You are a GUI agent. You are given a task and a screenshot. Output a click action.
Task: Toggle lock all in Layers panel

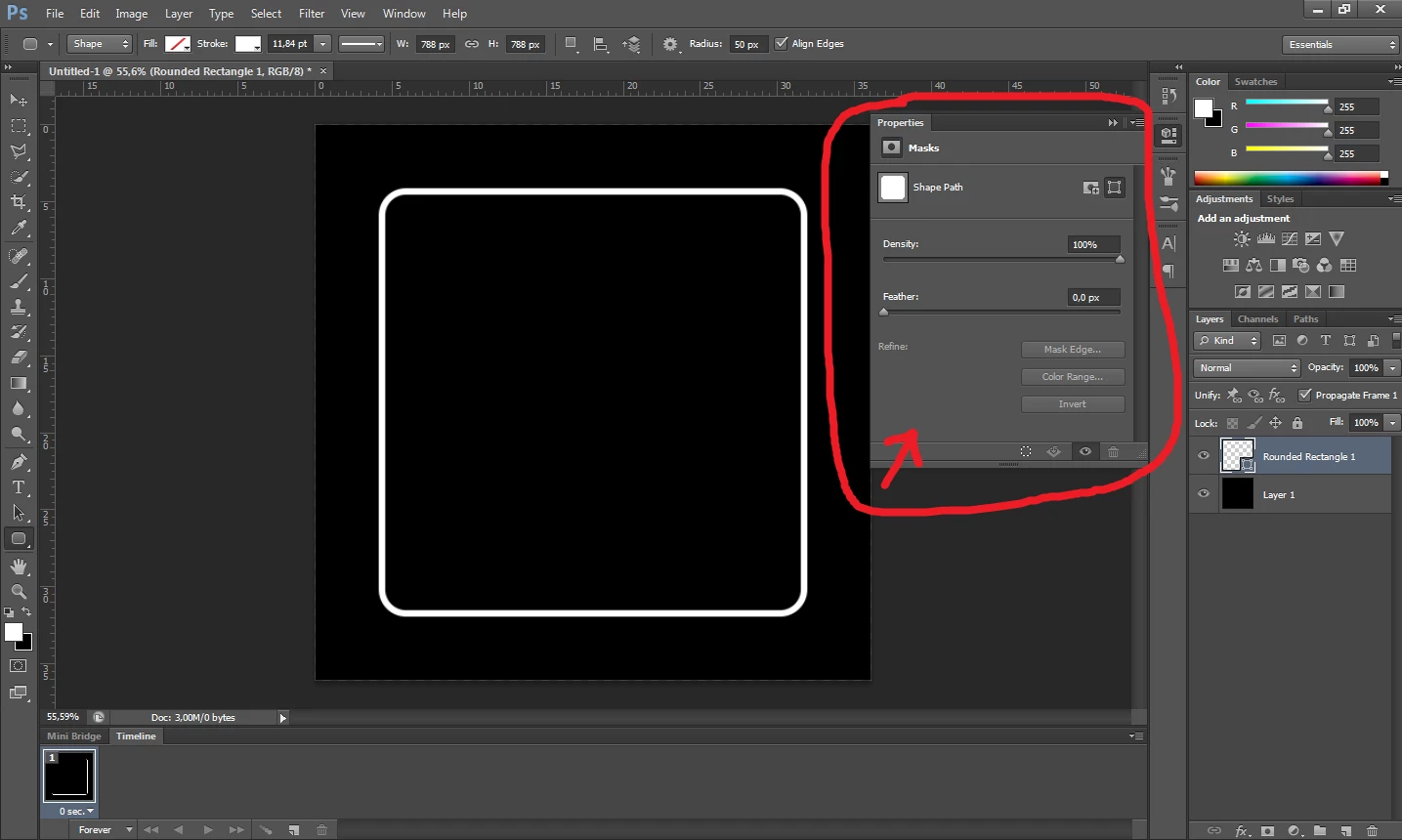pyautogui.click(x=1297, y=423)
